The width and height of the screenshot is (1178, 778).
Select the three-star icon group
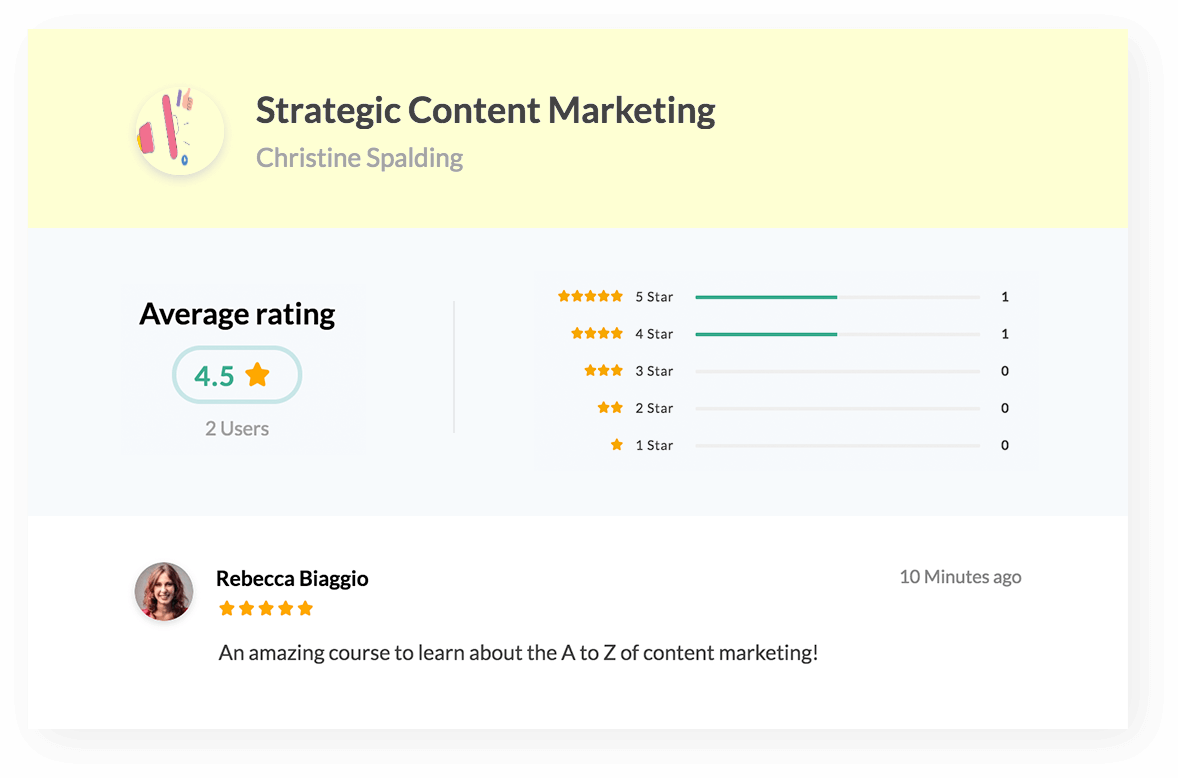[x=604, y=371]
